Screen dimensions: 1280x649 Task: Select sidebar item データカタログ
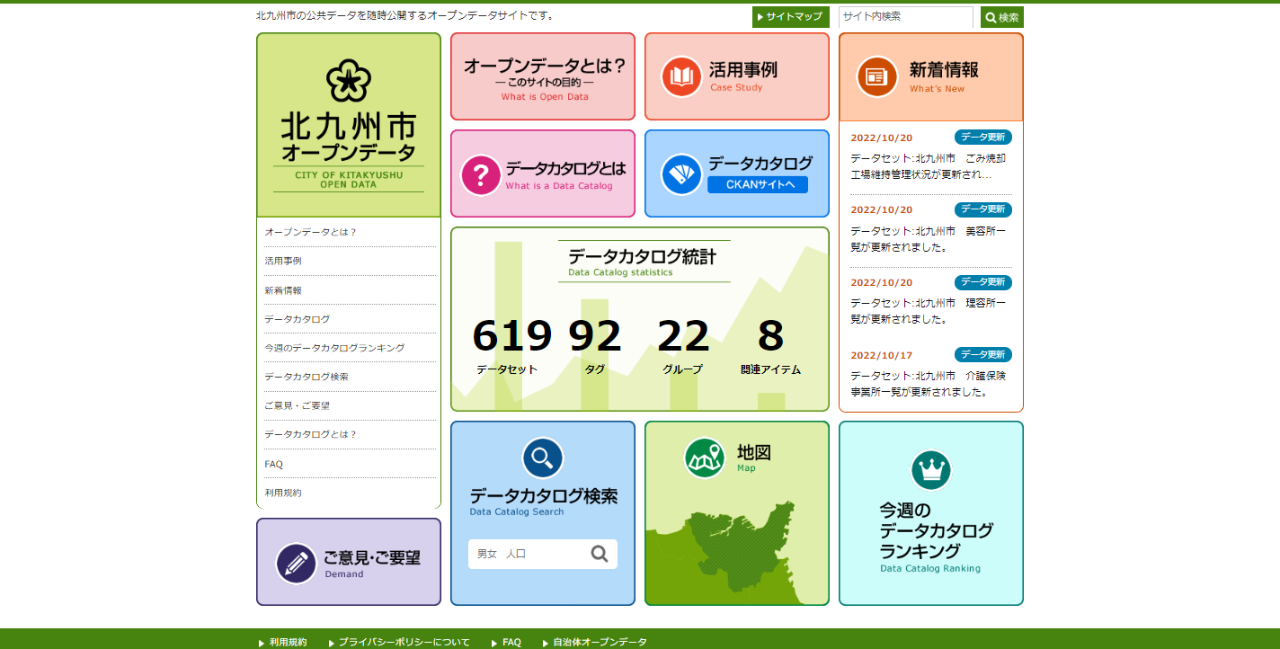point(348,319)
